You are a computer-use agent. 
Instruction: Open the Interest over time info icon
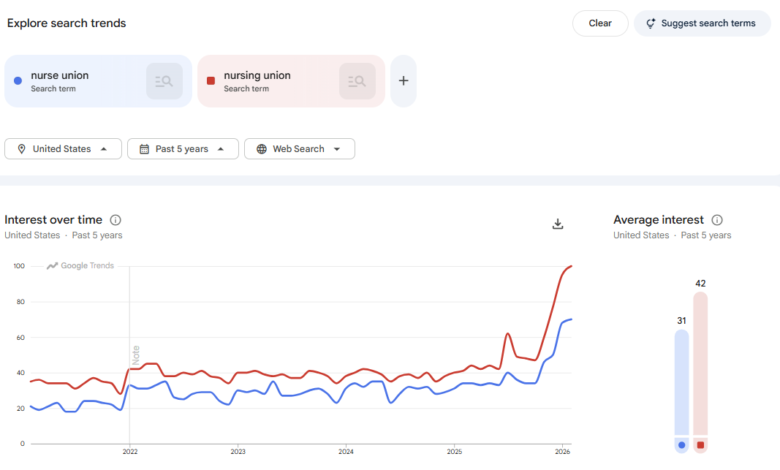(x=116, y=220)
